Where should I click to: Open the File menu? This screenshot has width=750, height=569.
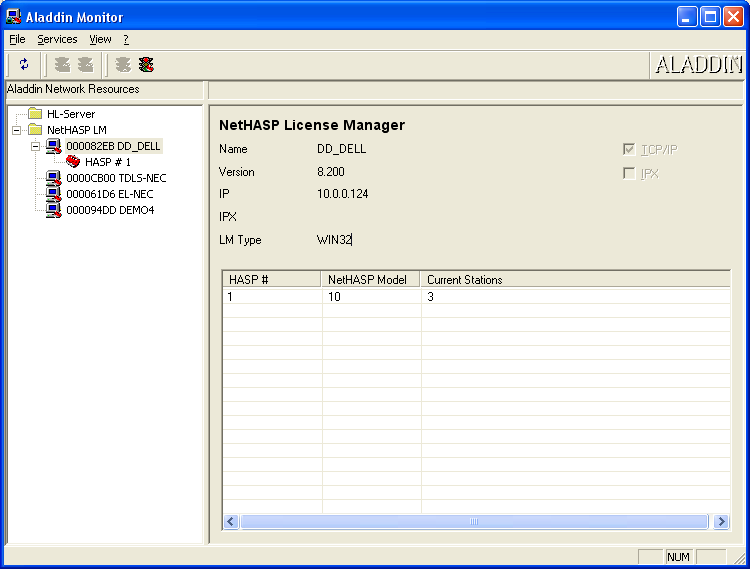point(17,39)
